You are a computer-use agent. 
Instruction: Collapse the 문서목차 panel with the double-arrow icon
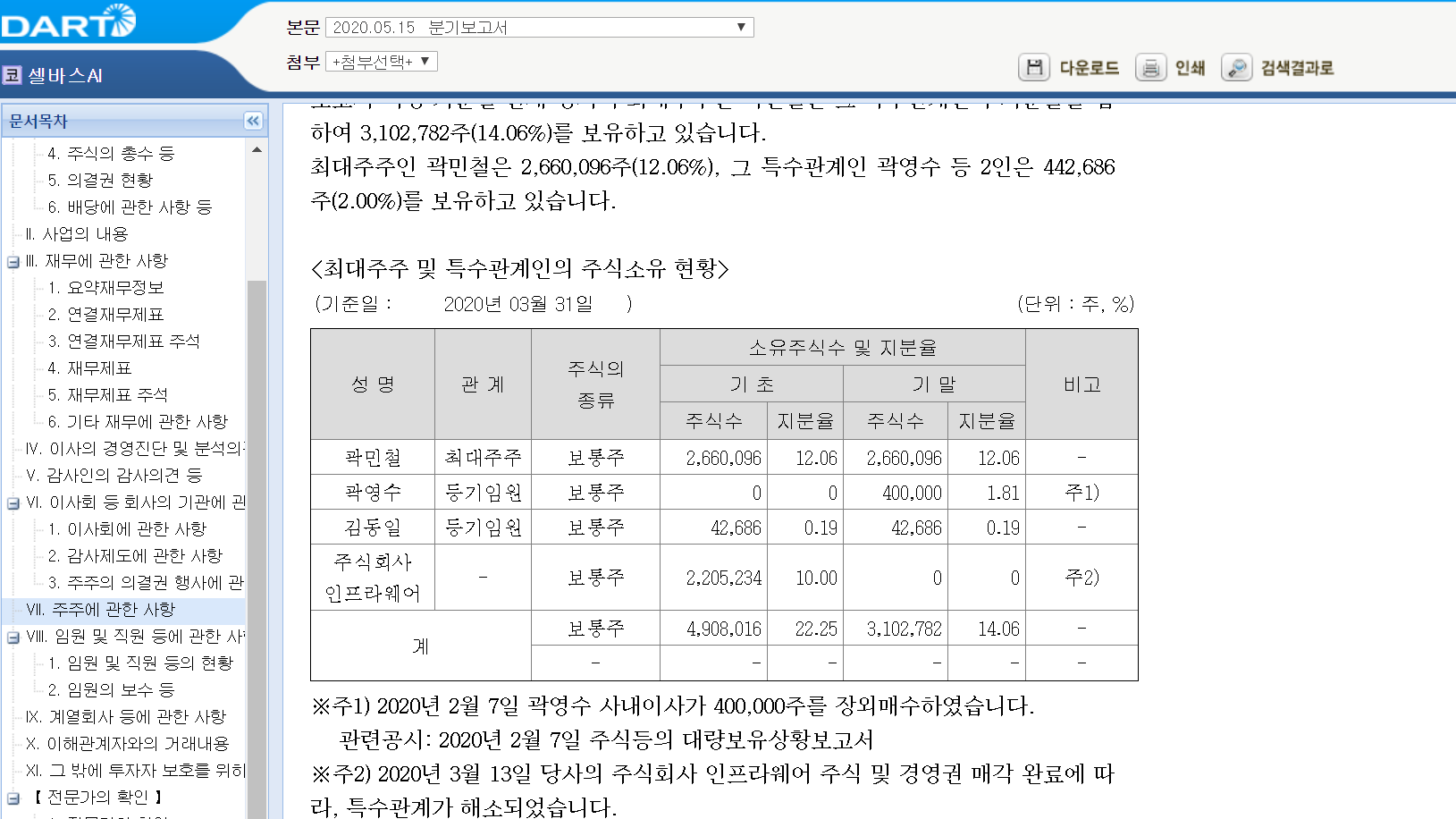(253, 121)
